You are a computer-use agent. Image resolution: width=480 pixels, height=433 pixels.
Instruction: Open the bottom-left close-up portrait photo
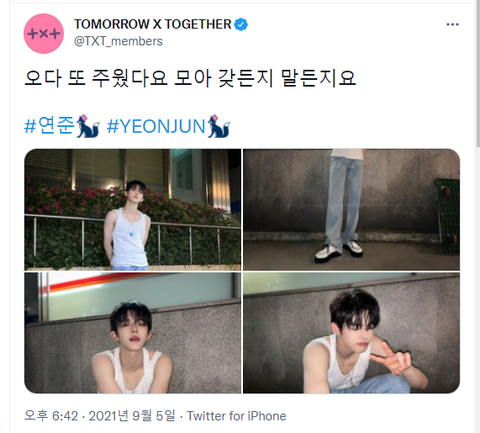[133, 333]
